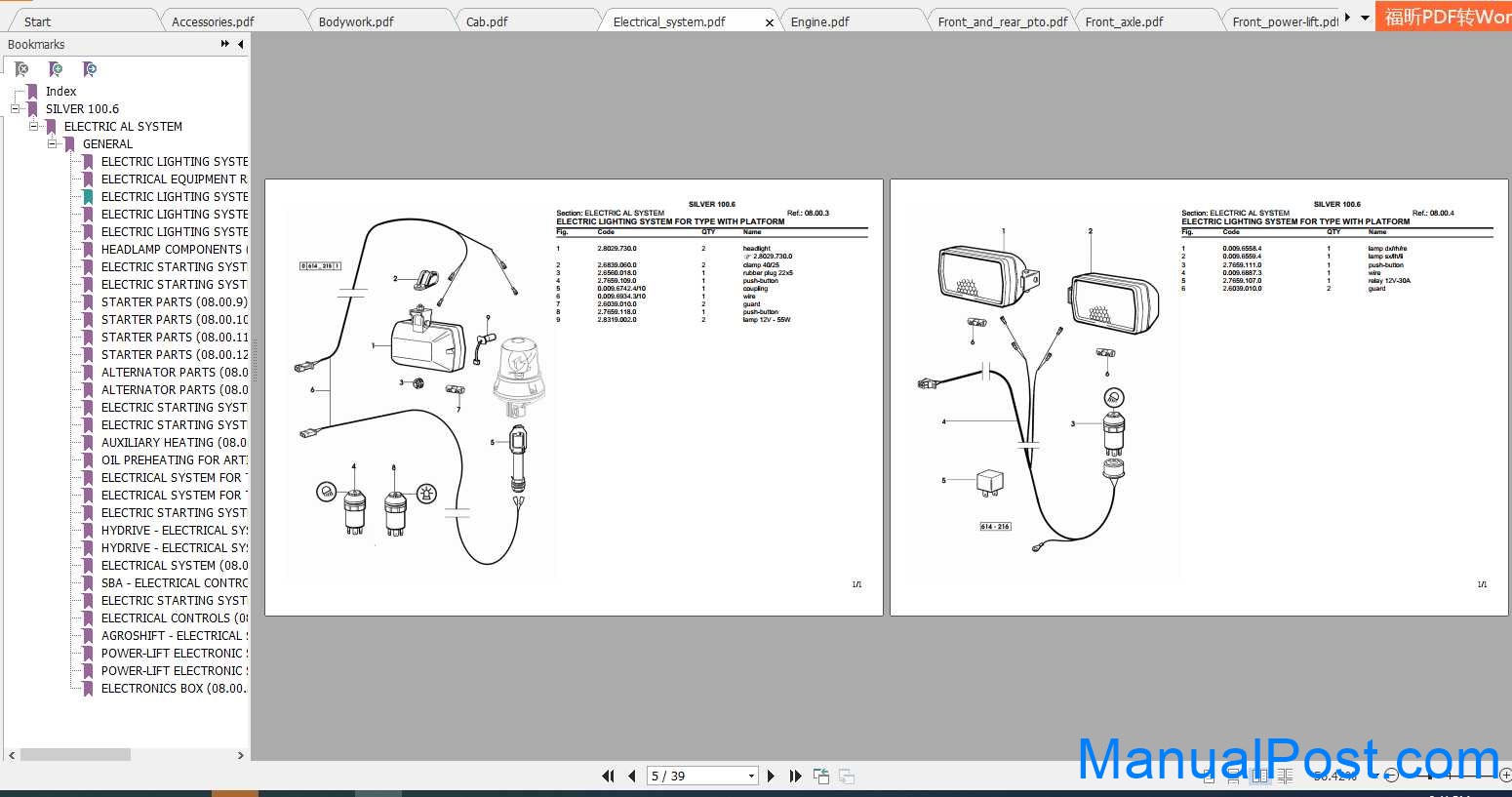1512x797 pixels.
Task: Click the bookmark icon beside Index
Action: tap(32, 92)
